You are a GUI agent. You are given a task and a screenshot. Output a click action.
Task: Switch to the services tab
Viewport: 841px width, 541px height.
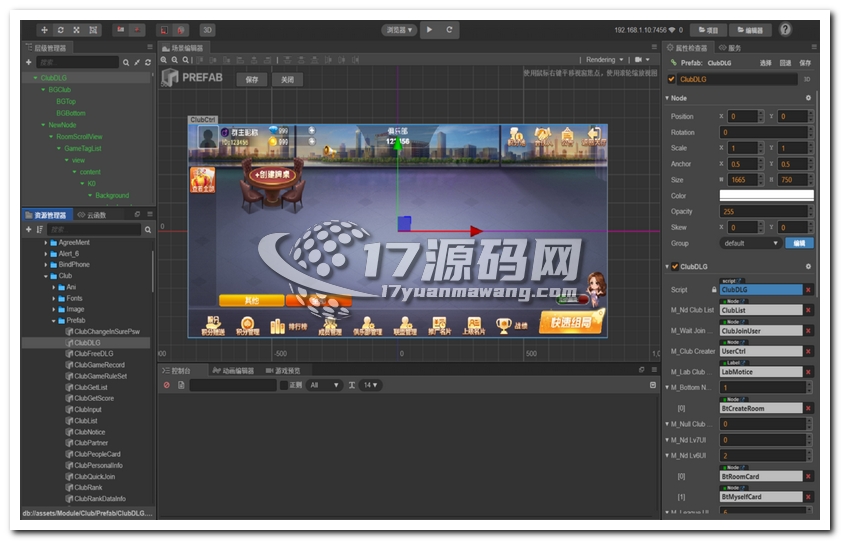(x=730, y=48)
